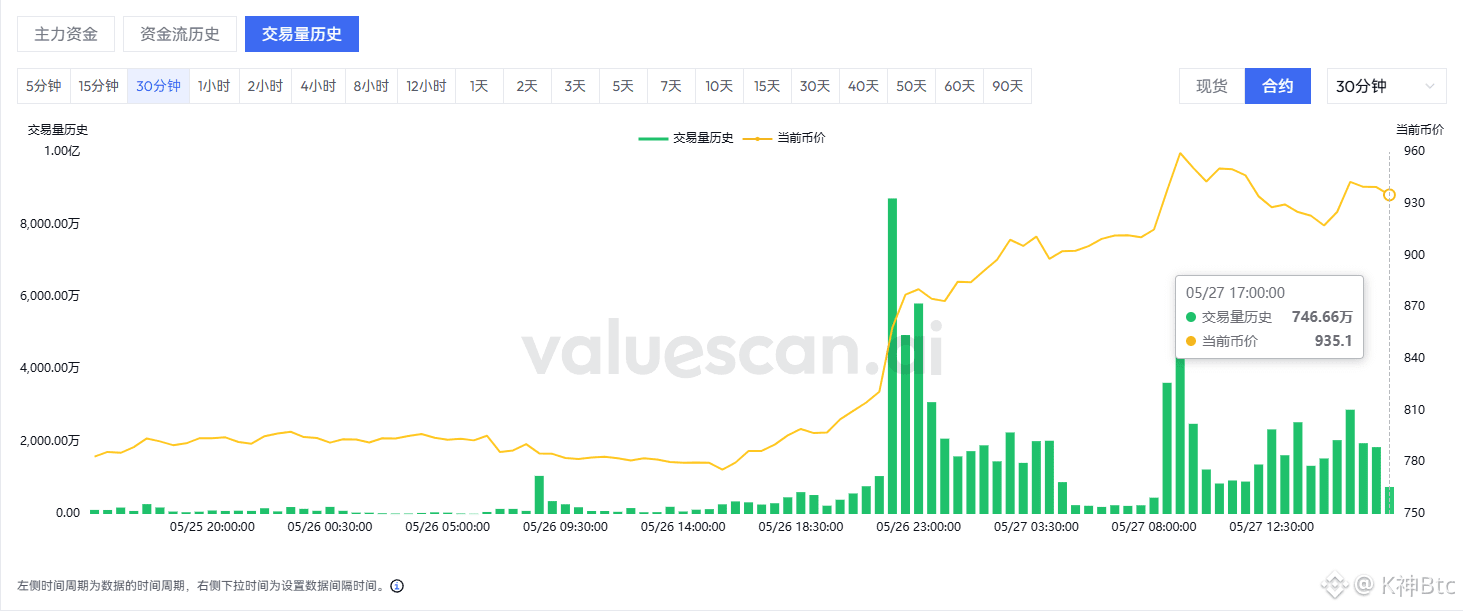Click the last volume bar at 05/27 17:00
This screenshot has height=611, width=1463.
click(1389, 500)
